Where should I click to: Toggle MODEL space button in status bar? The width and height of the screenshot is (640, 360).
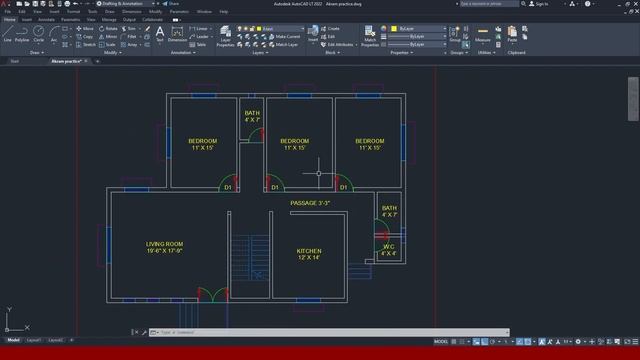coord(441,342)
